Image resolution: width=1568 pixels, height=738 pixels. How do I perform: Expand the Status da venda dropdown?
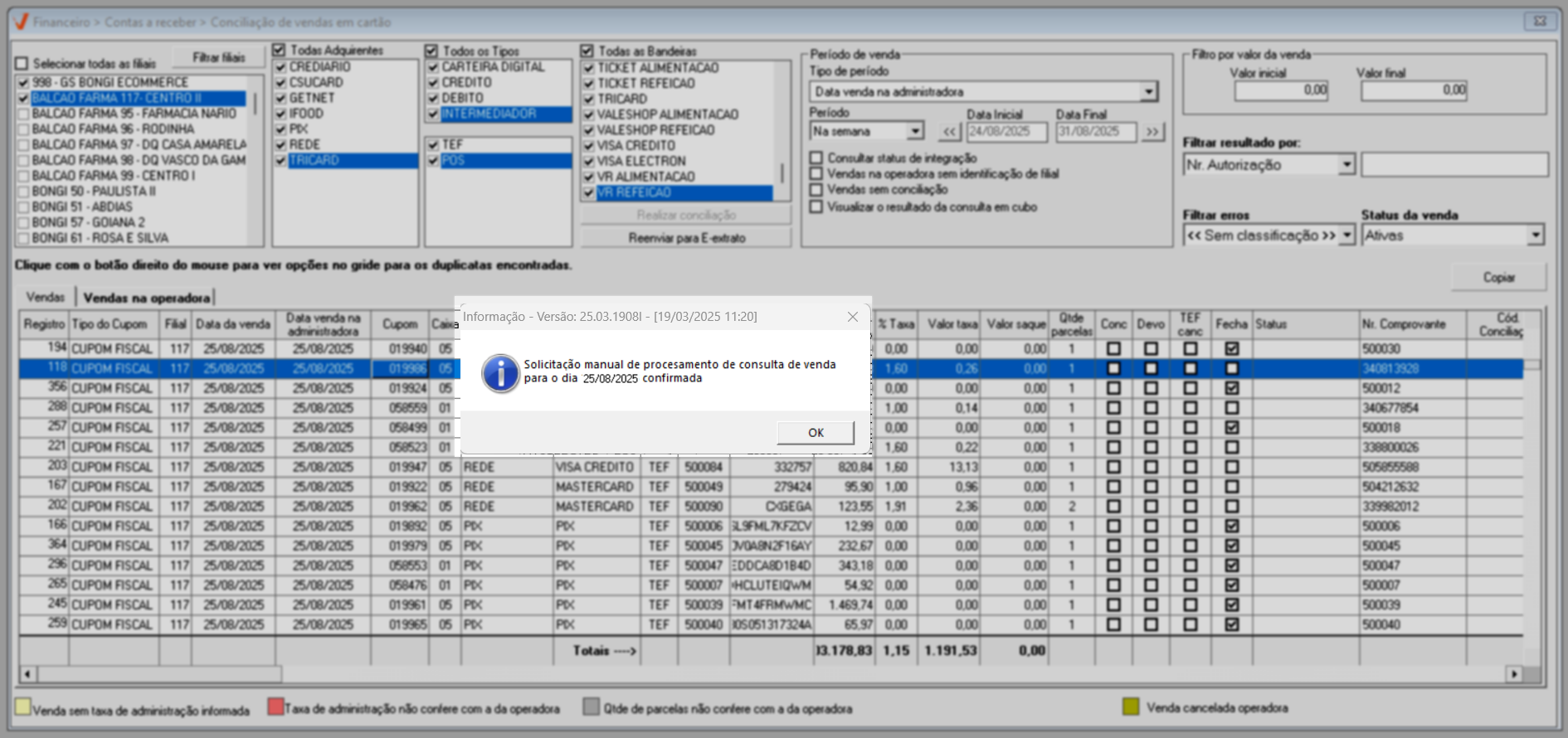(x=1535, y=235)
